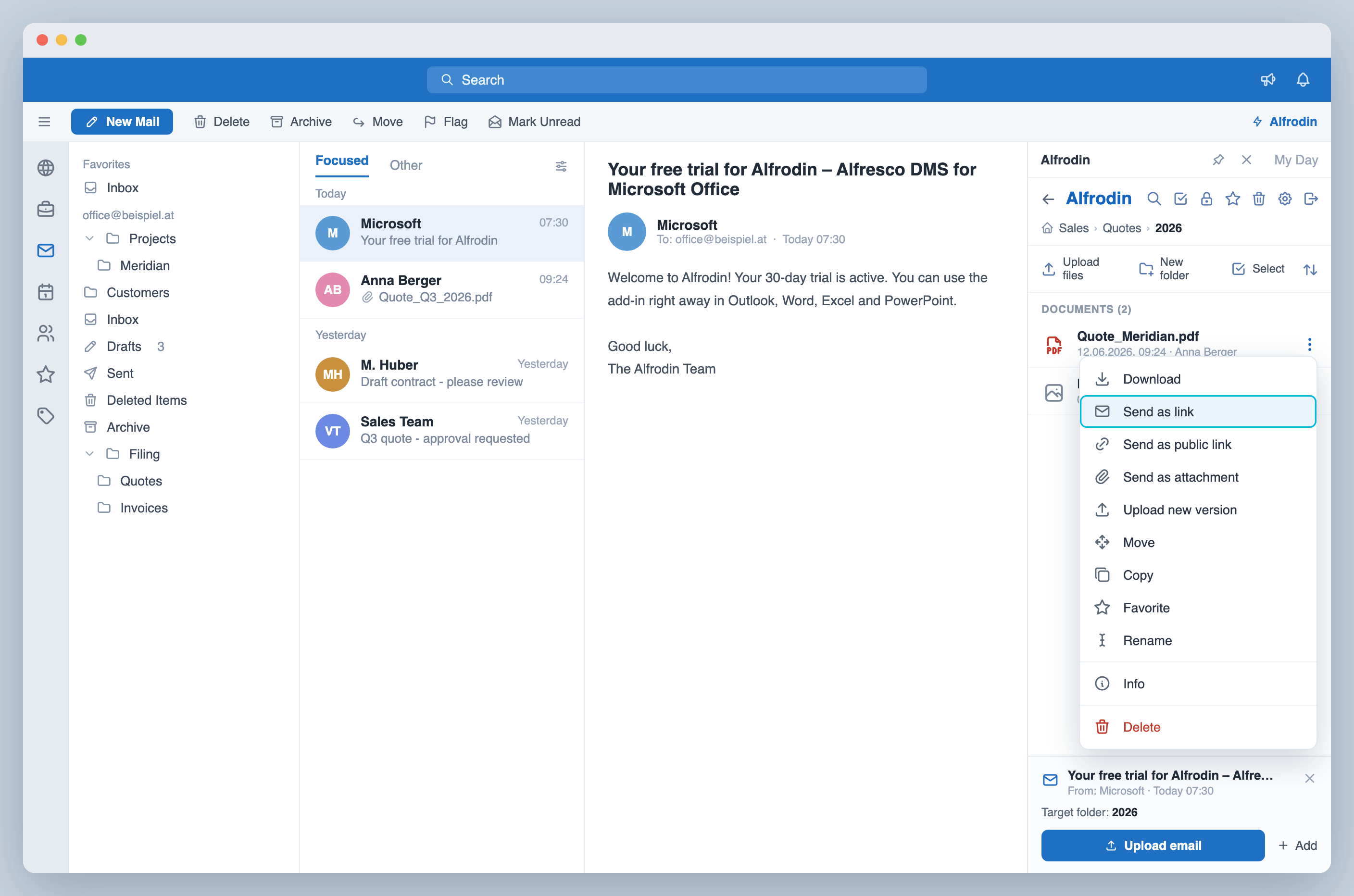Choose Move in the document menu
The height and width of the screenshot is (896, 1354).
coord(1197,542)
